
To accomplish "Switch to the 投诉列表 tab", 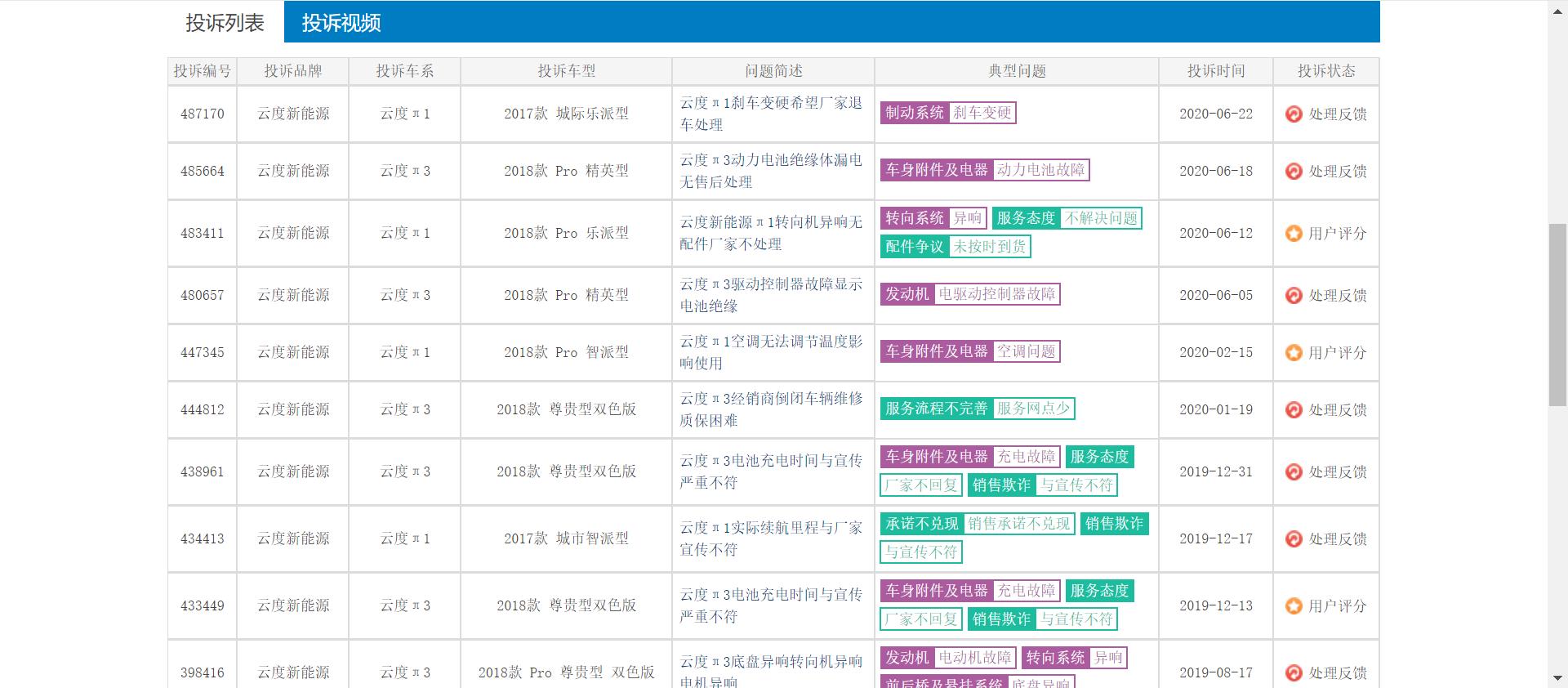I will pyautogui.click(x=225, y=23).
